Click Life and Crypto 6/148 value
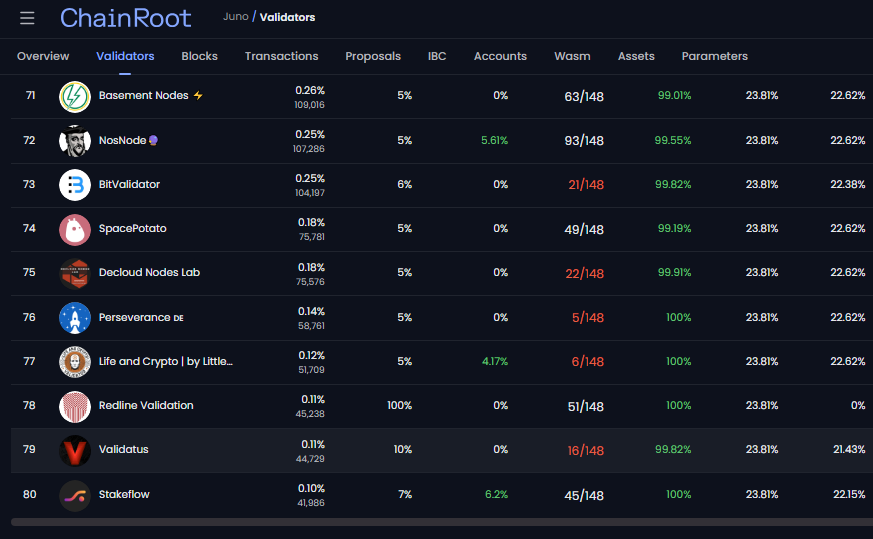873x539 pixels. coord(588,362)
